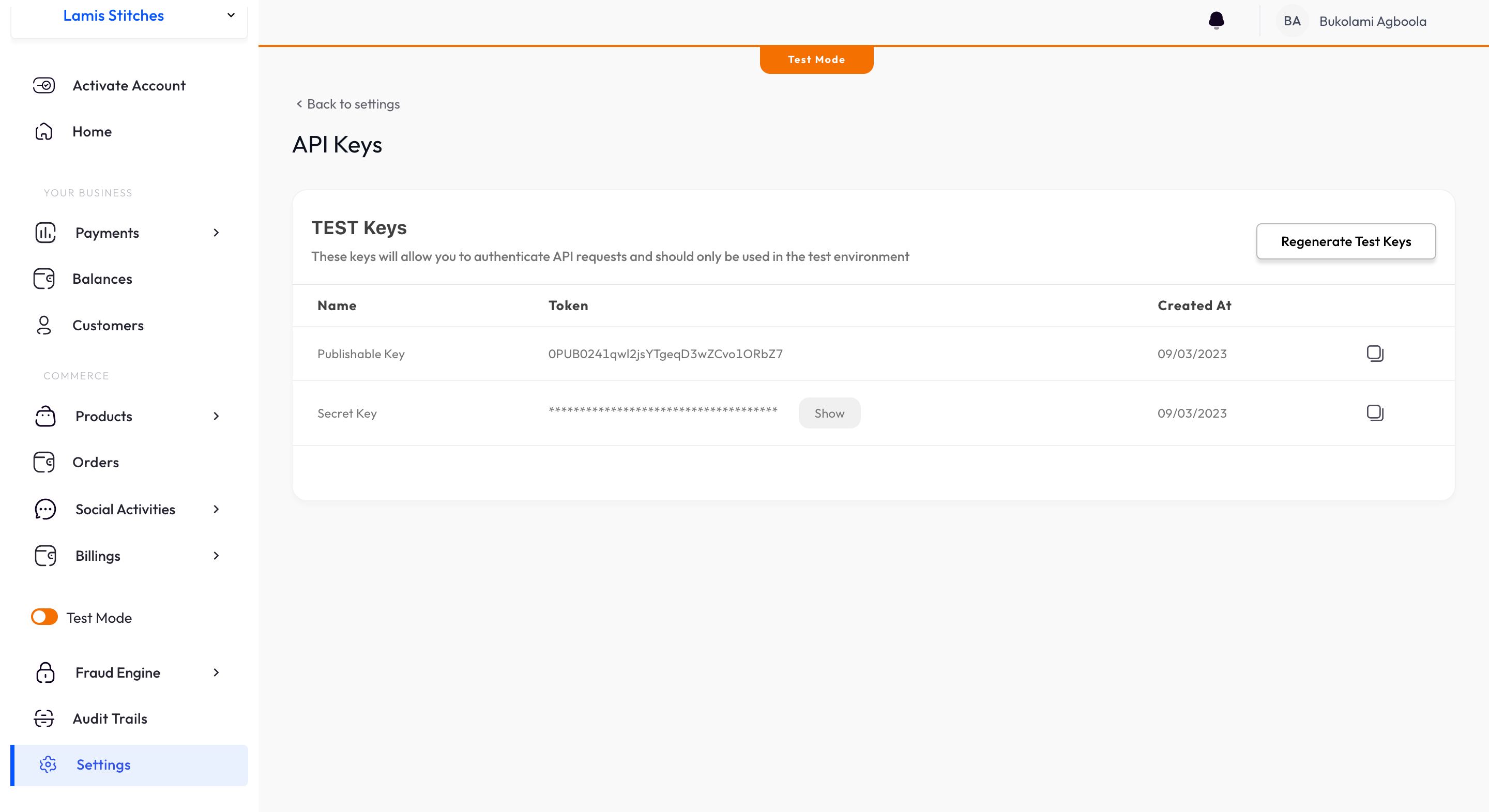Click the Products sidebar icon
This screenshot has width=1489, height=812.
point(45,415)
